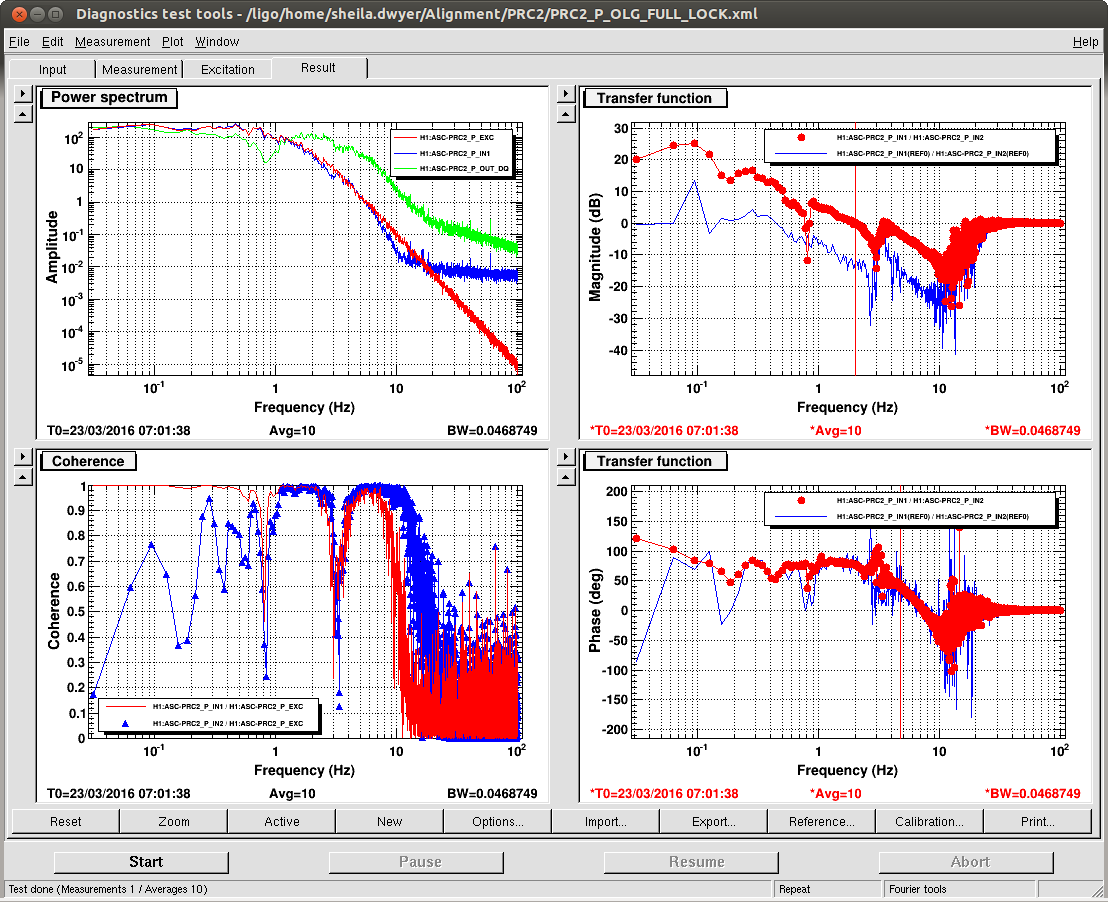
Task: Click the Pause button
Action: (416, 862)
